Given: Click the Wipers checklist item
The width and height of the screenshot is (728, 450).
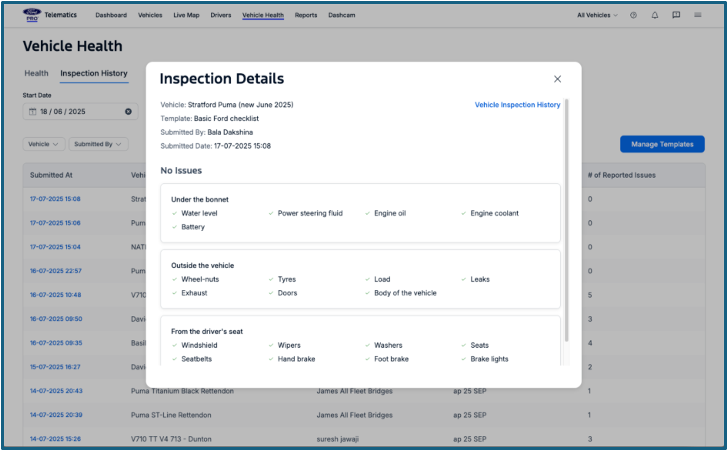Looking at the screenshot, I should tap(285, 345).
